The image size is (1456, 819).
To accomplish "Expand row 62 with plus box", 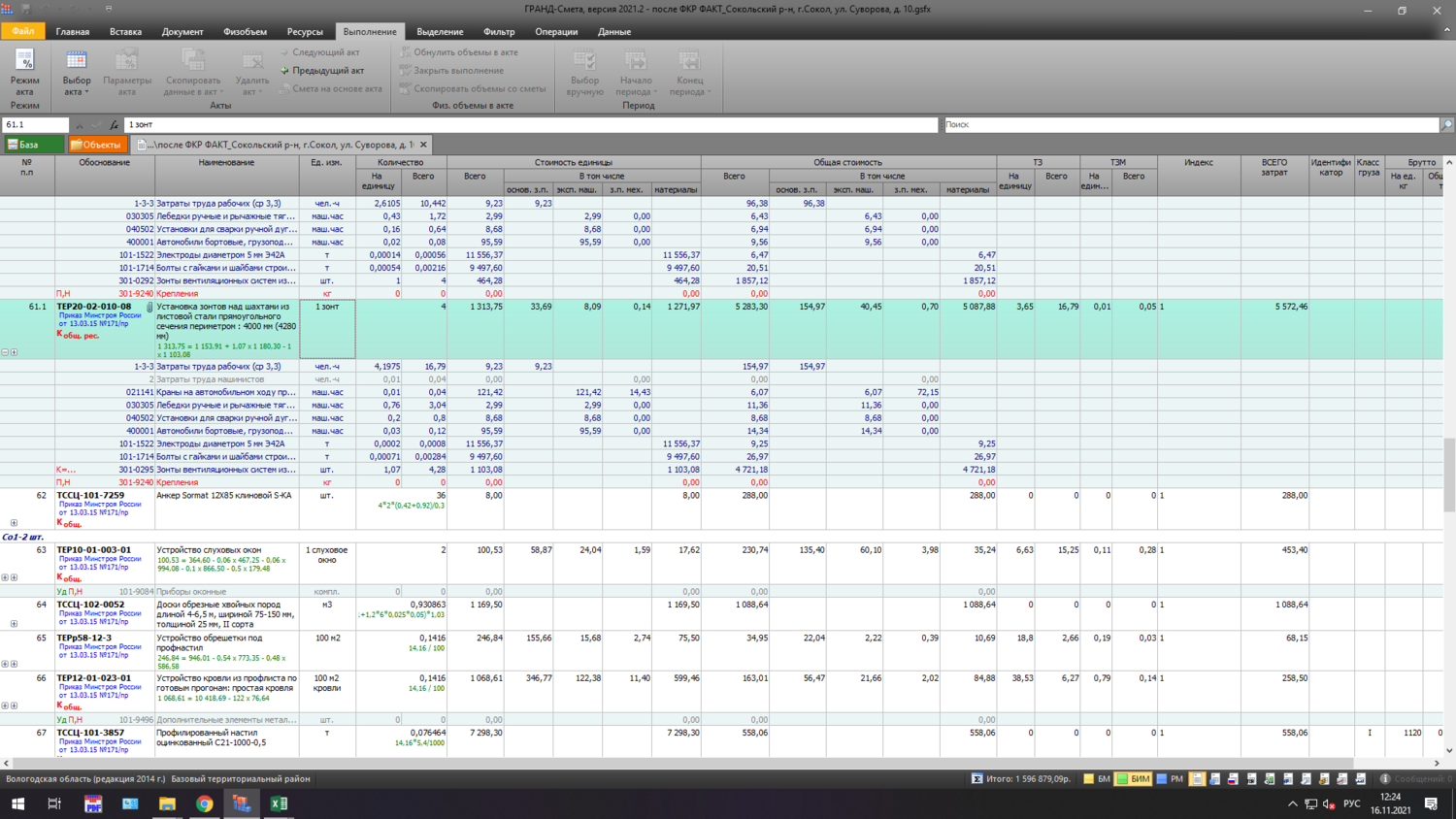I will pyautogui.click(x=14, y=523).
